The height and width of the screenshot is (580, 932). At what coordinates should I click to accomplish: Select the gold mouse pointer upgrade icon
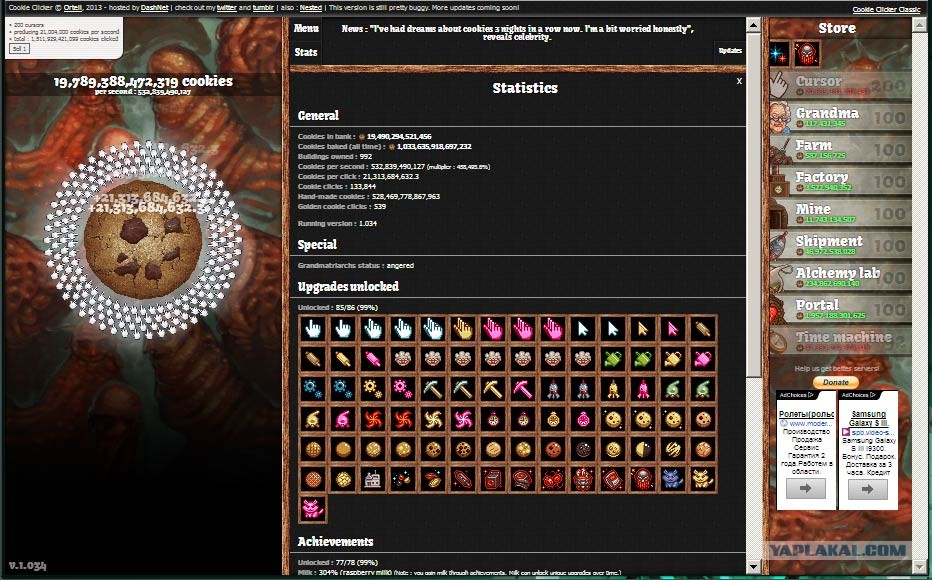coord(643,329)
